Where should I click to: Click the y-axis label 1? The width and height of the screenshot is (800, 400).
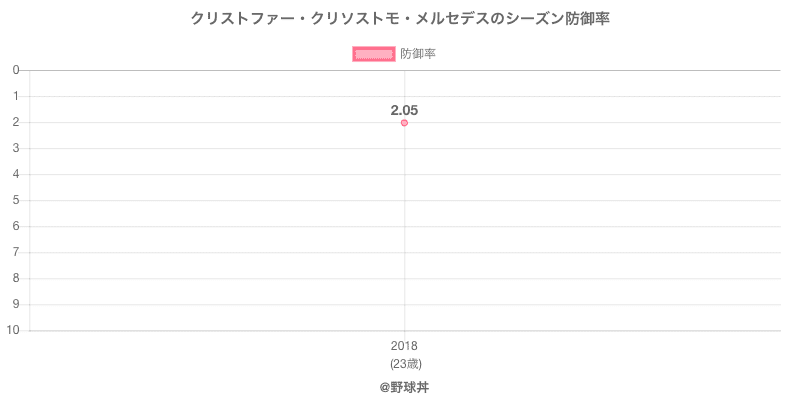(17, 96)
